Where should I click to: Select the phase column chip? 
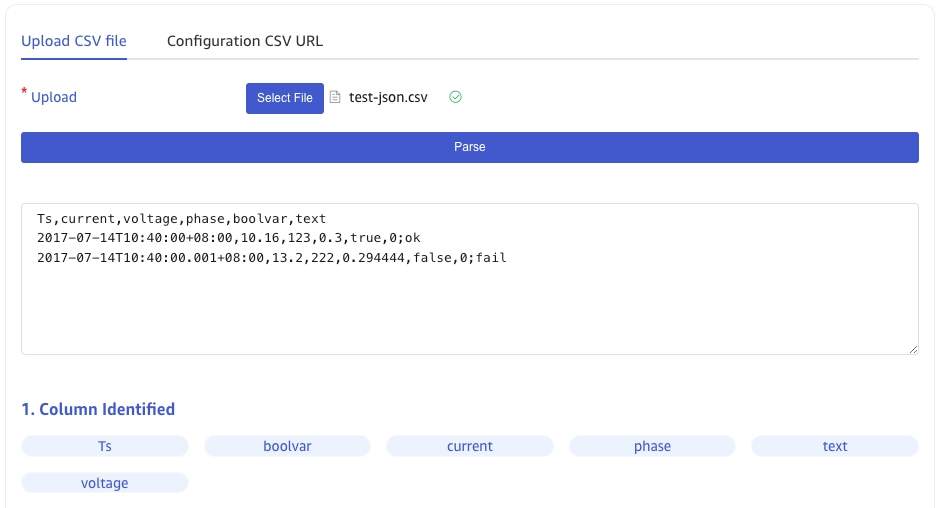652,446
